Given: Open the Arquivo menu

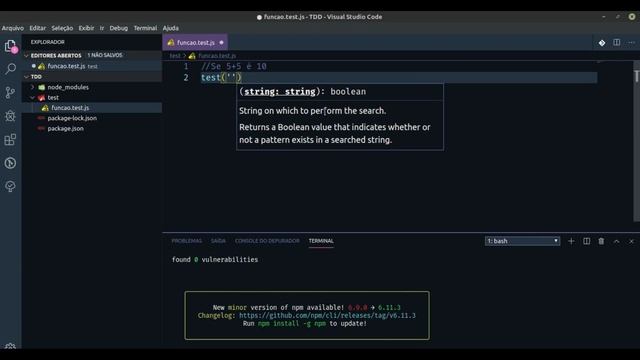Looking at the screenshot, I should 13,28.
